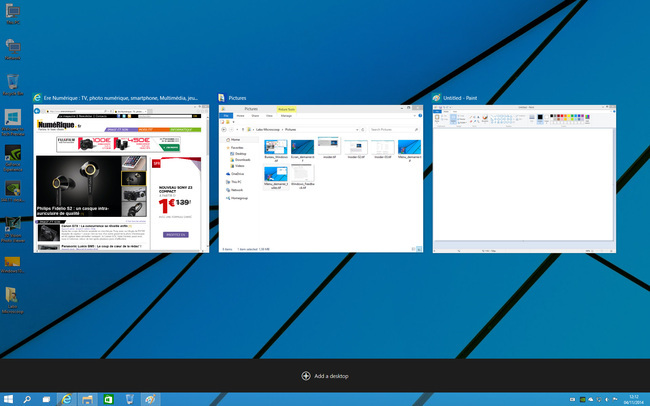The image size is (650, 406).
Task: Click the help icon in Pictures window ribbon
Action: 420,116
